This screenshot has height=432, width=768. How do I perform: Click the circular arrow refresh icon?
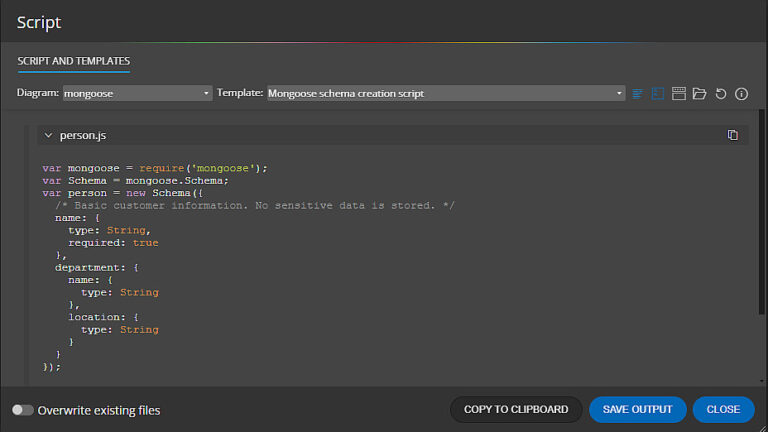(x=721, y=93)
